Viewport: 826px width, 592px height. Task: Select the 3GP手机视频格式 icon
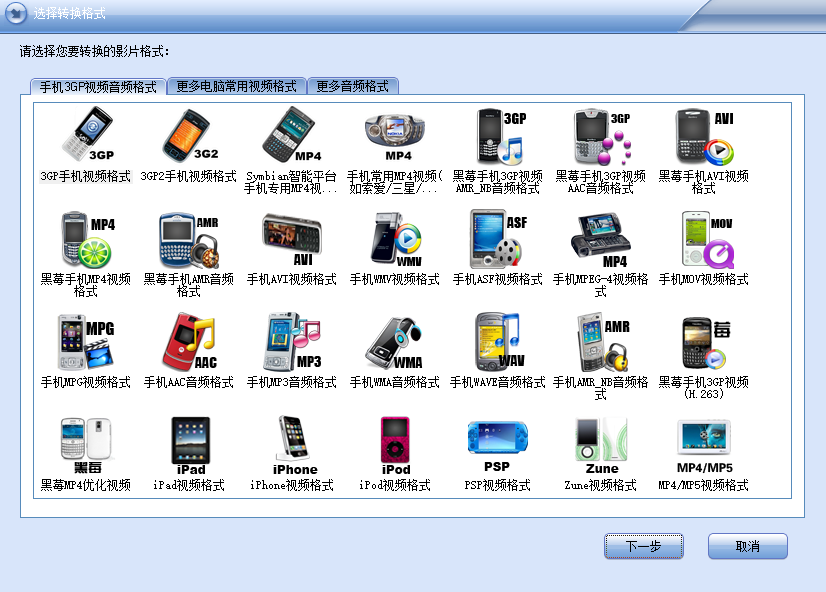[90, 136]
